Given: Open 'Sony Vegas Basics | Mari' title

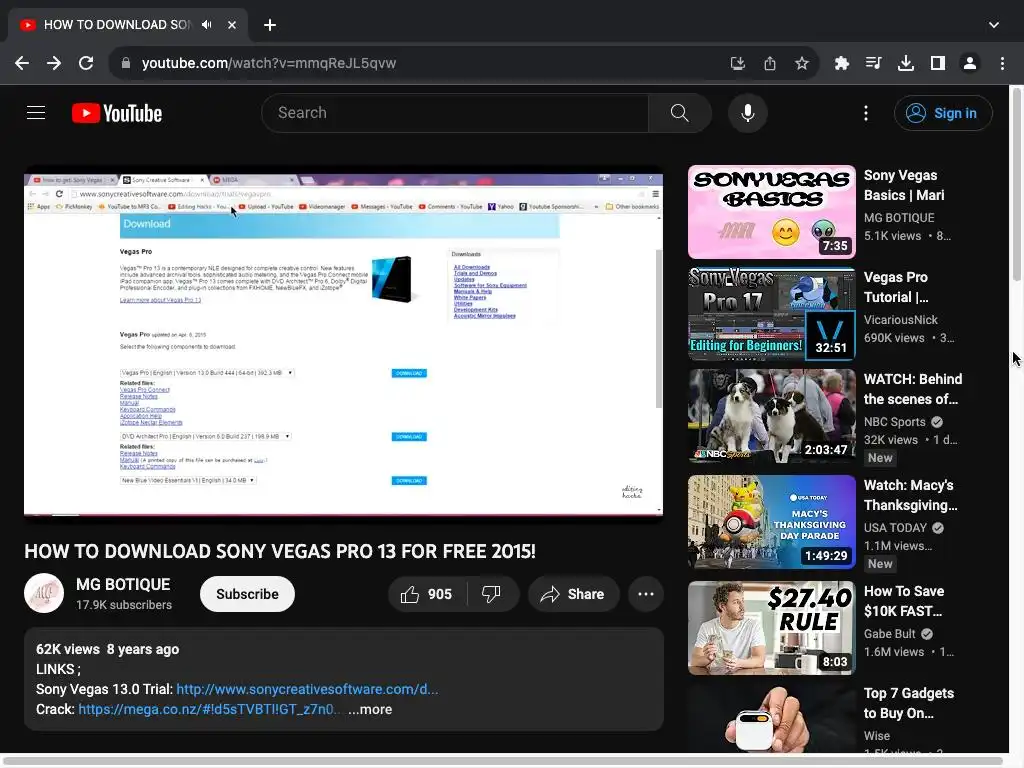Looking at the screenshot, I should (904, 185).
